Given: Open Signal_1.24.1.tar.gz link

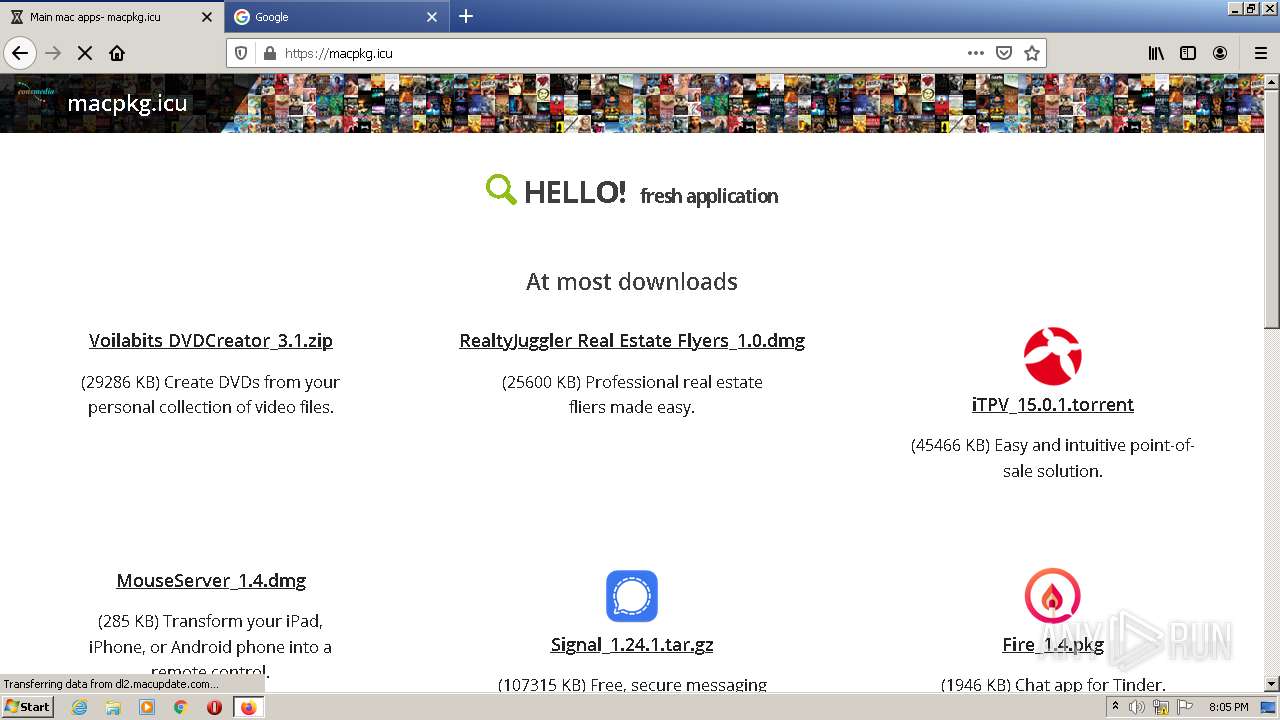Looking at the screenshot, I should click(632, 644).
